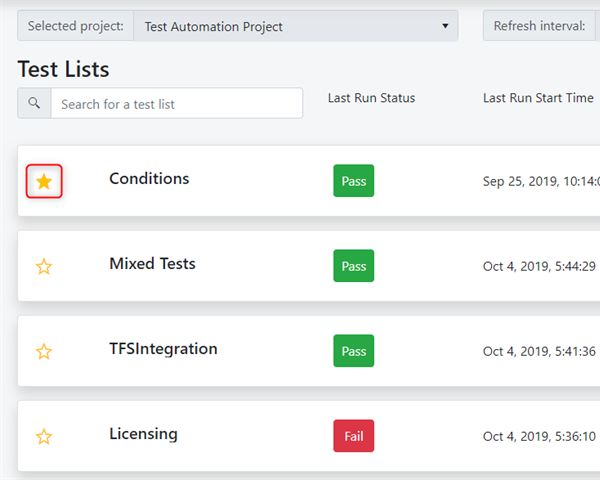
Task: Click the Pass badge for Mixed Tests
Action: (354, 266)
